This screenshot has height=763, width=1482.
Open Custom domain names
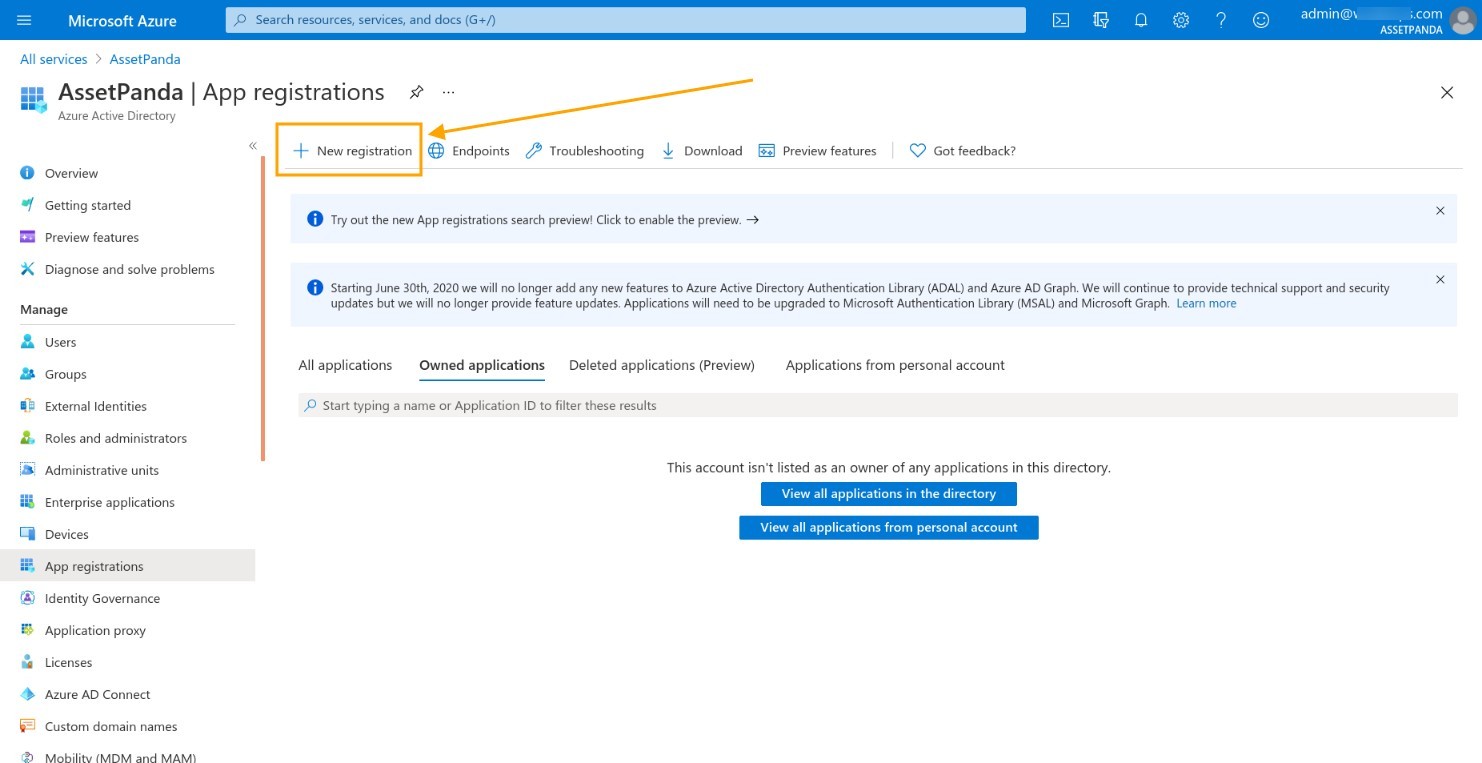111,726
